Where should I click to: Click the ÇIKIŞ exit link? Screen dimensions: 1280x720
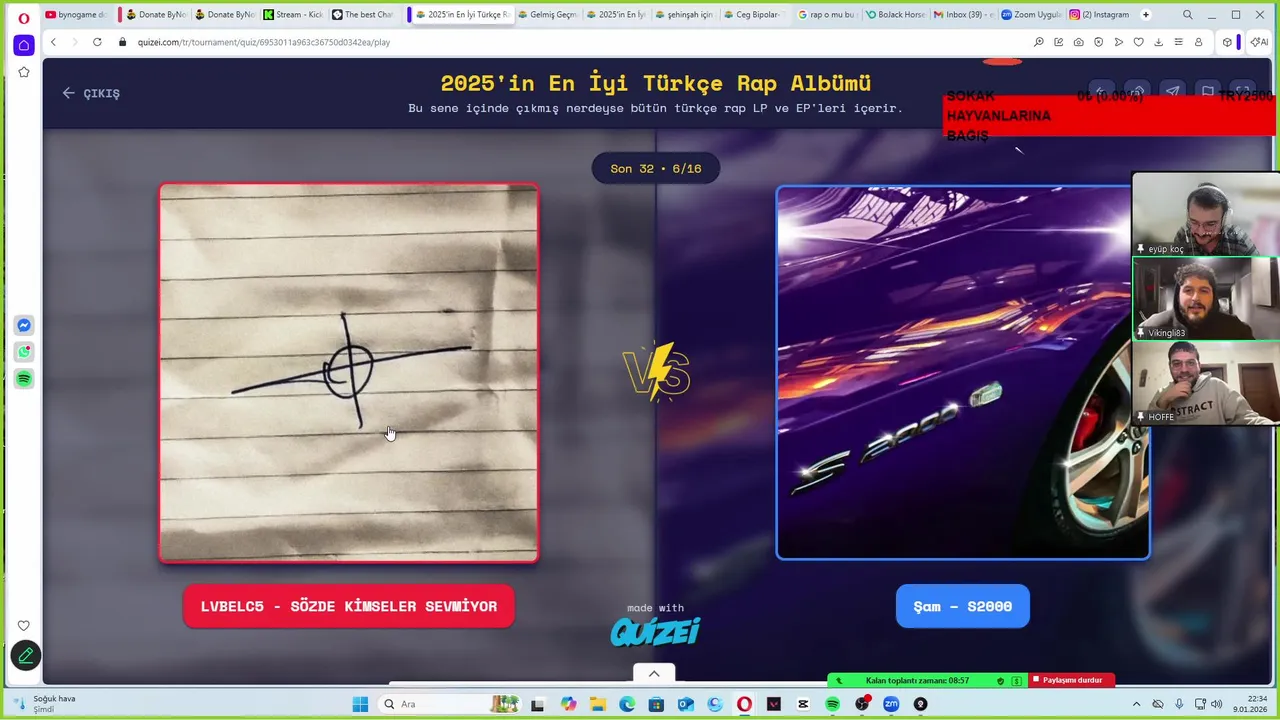tap(91, 93)
